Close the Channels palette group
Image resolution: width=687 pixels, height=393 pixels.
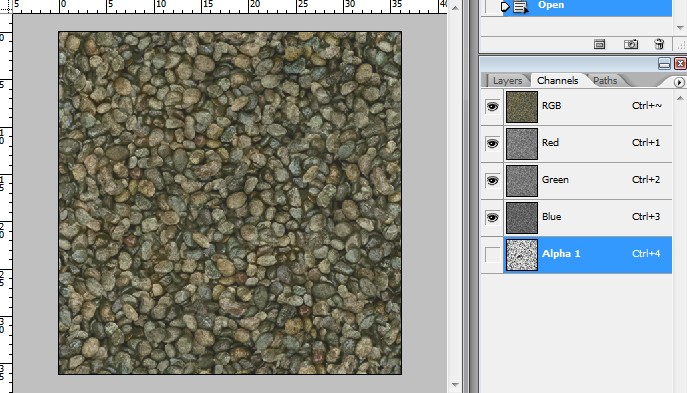(x=680, y=64)
